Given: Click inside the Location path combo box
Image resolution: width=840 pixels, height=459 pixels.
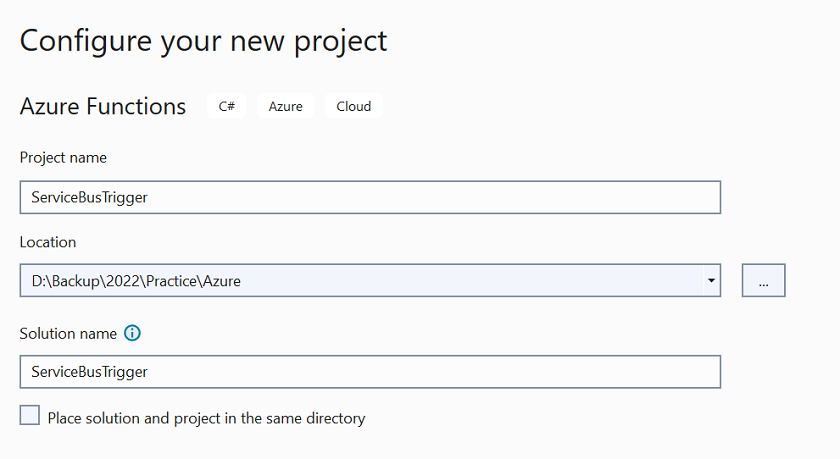Looking at the screenshot, I should (361, 280).
